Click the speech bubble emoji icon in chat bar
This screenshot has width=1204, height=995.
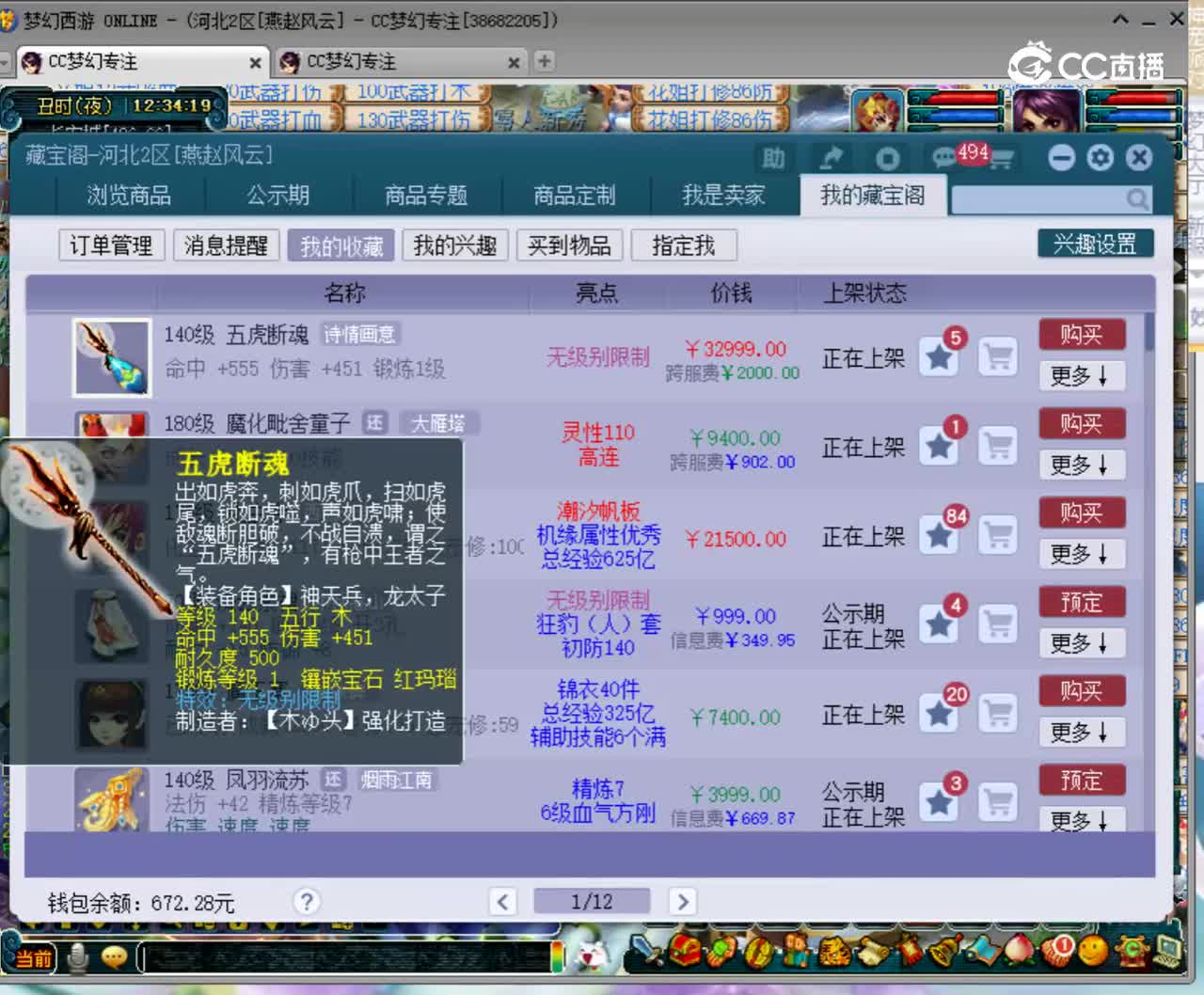click(115, 958)
